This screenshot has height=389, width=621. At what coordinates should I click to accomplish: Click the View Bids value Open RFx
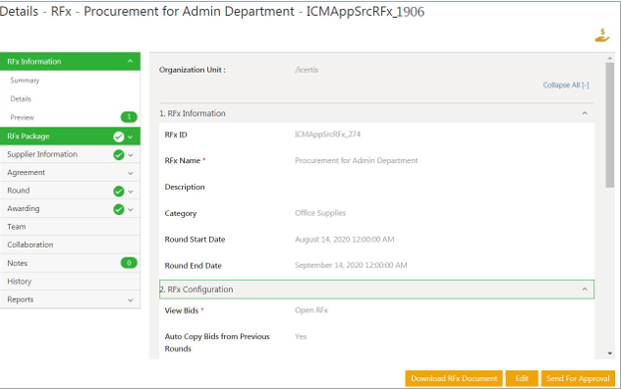coord(311,310)
